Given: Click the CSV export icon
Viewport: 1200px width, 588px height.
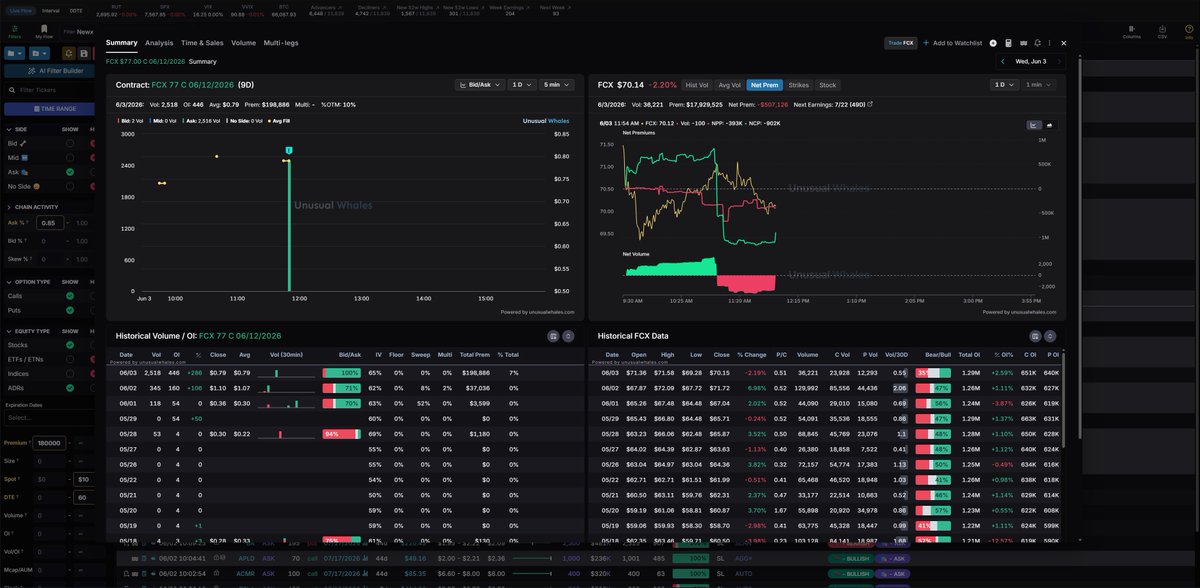Looking at the screenshot, I should [x=1162, y=30].
